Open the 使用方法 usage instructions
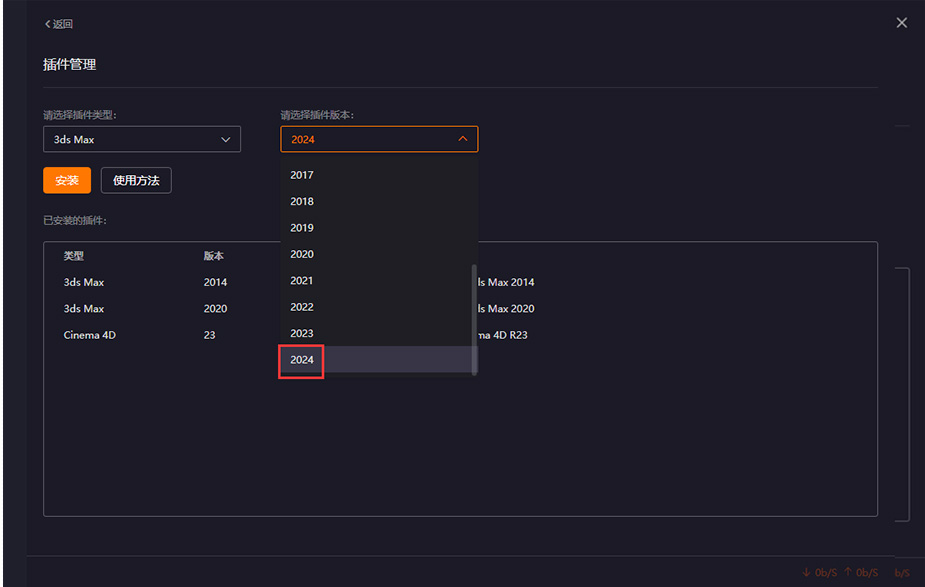This screenshot has width=925, height=587. [136, 181]
